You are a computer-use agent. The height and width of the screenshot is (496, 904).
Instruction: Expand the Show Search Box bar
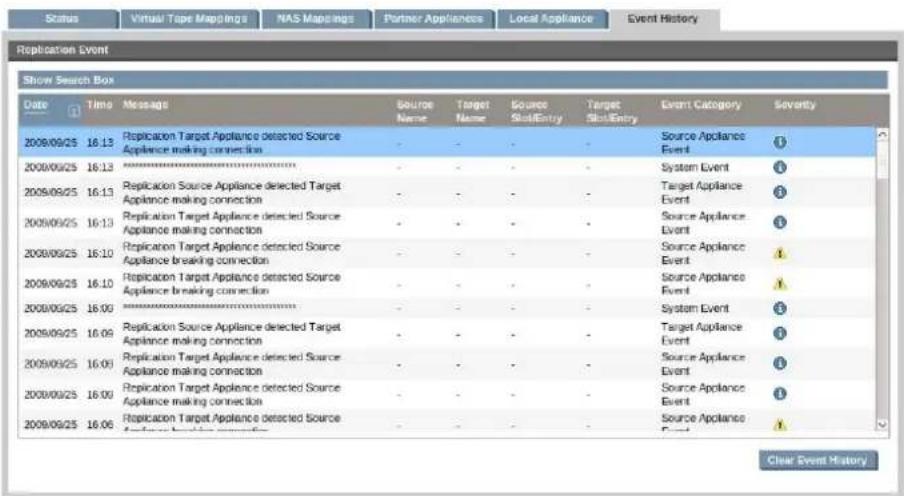pyautogui.click(x=453, y=80)
